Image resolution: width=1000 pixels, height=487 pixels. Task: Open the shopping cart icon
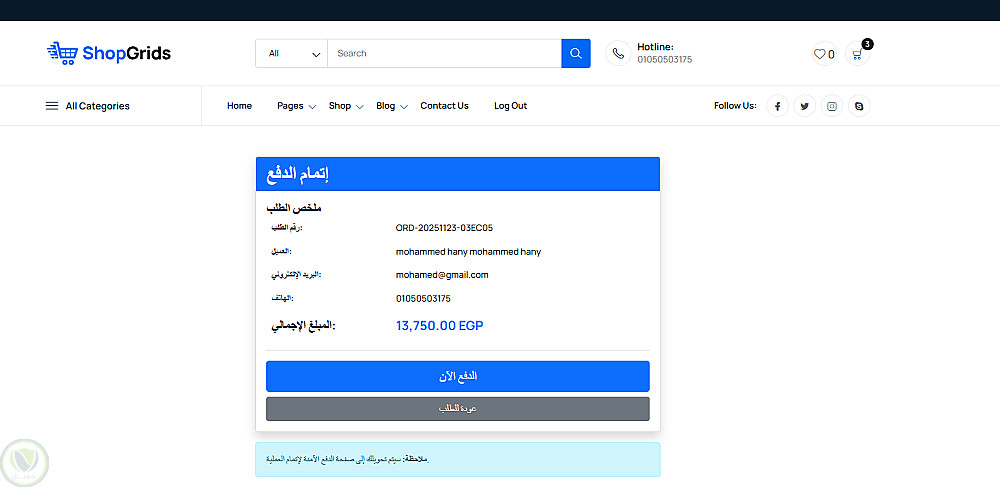[857, 54]
